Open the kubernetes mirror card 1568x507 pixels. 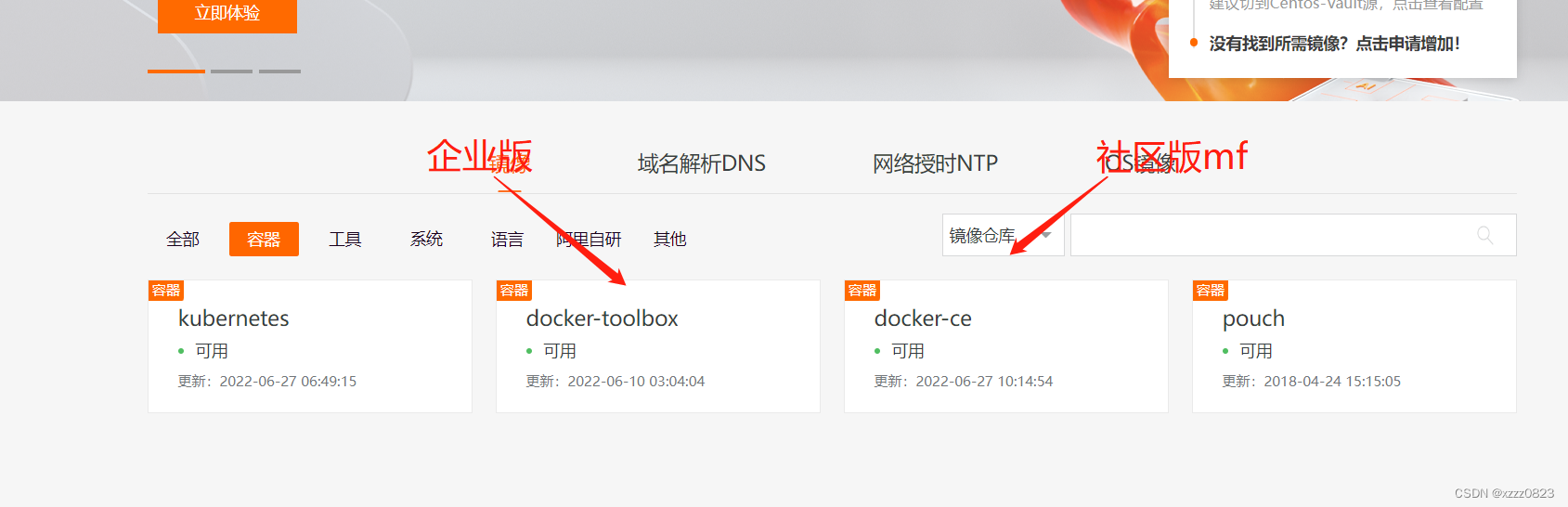pyautogui.click(x=310, y=346)
